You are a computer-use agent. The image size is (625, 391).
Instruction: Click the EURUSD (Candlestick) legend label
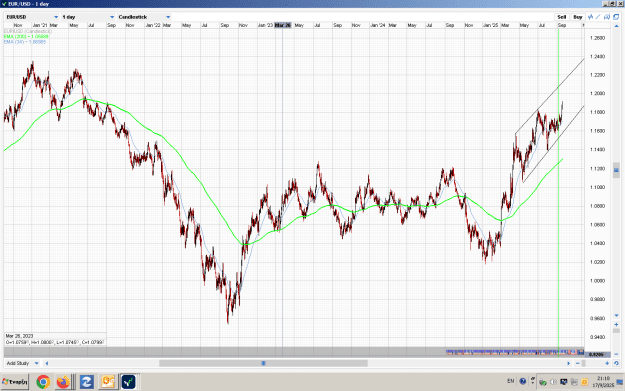[28, 31]
